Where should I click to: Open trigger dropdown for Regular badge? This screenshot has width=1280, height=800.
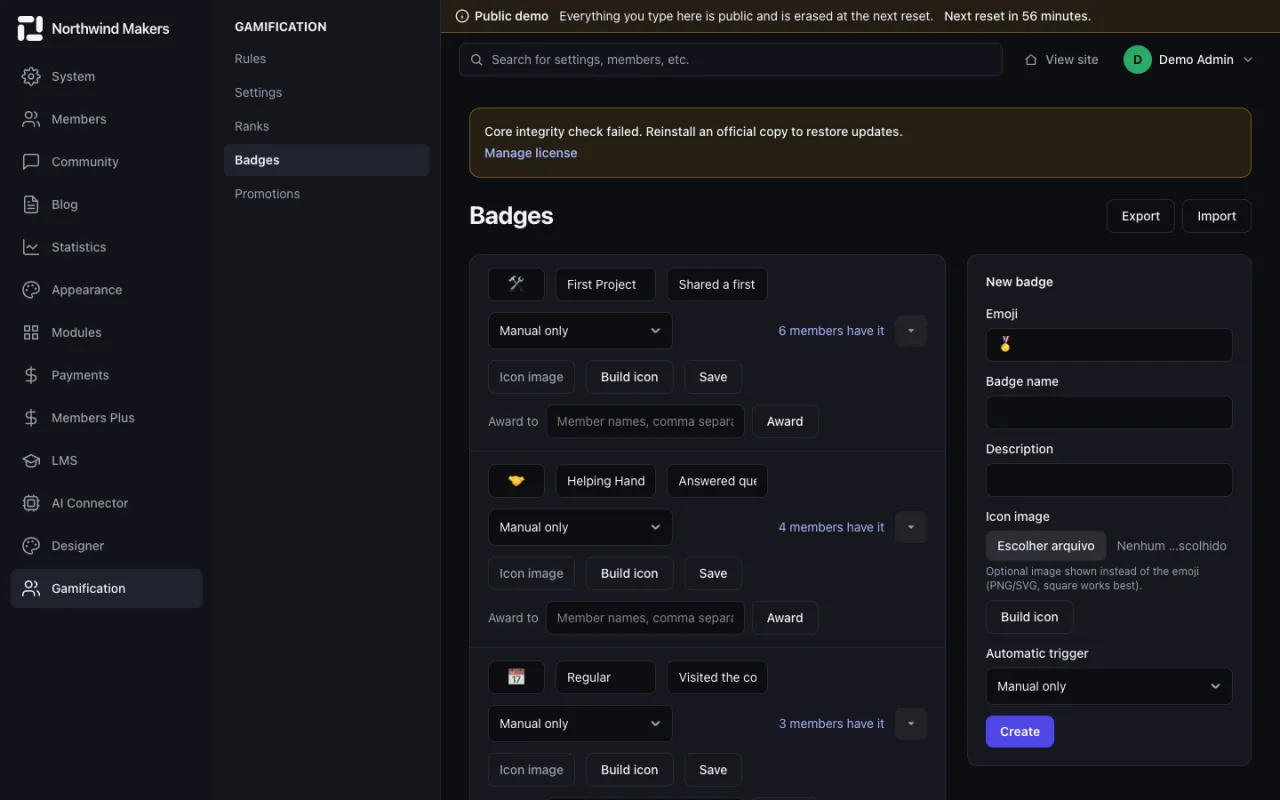pos(580,724)
